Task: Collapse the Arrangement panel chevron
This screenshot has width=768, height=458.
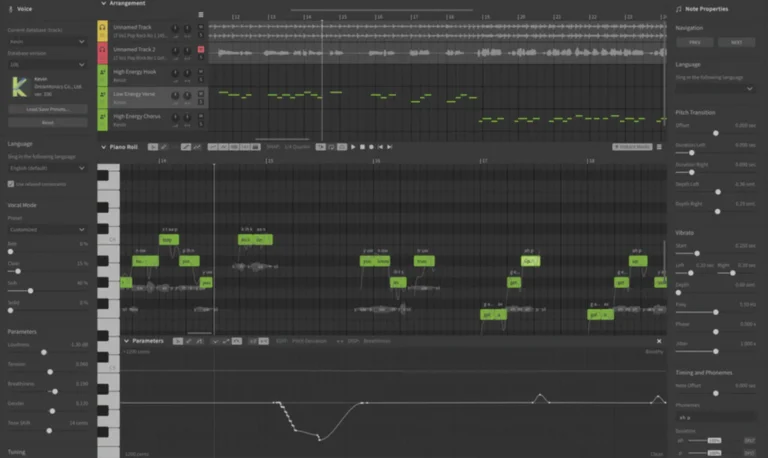Action: [x=103, y=4]
